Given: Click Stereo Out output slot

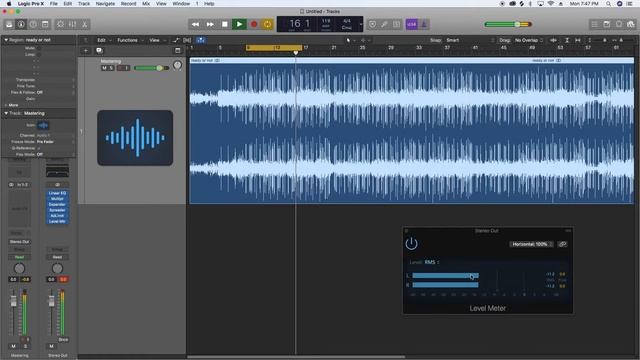Looking at the screenshot, I should pos(19,242).
